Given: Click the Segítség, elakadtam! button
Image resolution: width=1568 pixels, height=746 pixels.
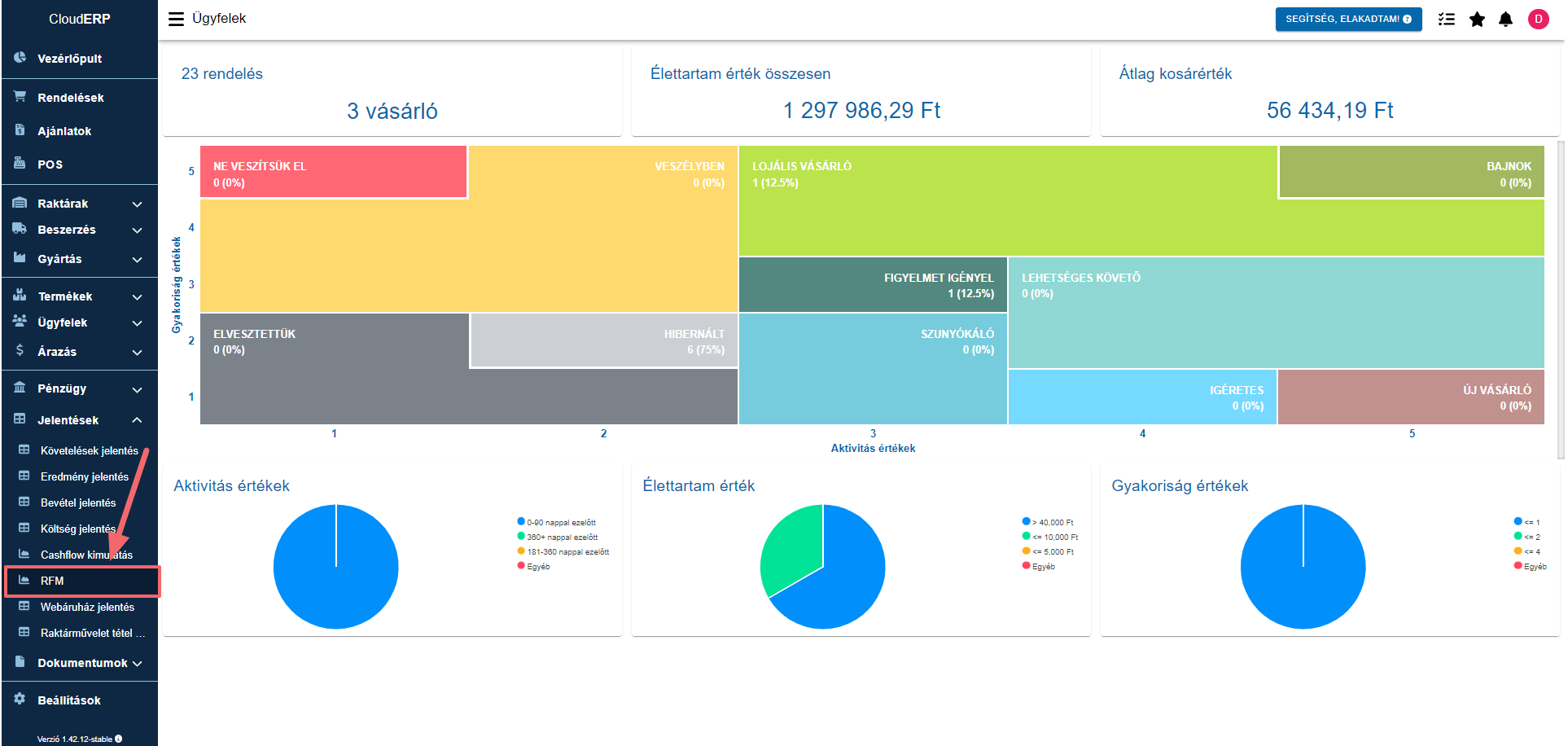Looking at the screenshot, I should point(1348,19).
